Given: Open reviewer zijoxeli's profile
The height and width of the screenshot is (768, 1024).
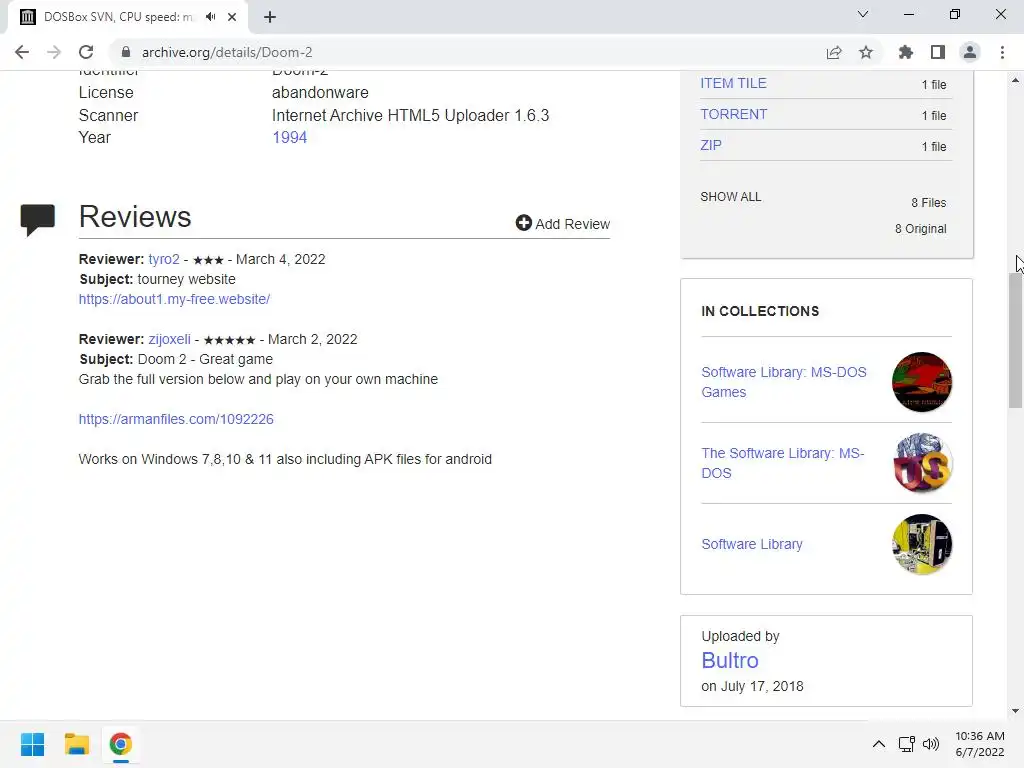Looking at the screenshot, I should click(170, 340).
